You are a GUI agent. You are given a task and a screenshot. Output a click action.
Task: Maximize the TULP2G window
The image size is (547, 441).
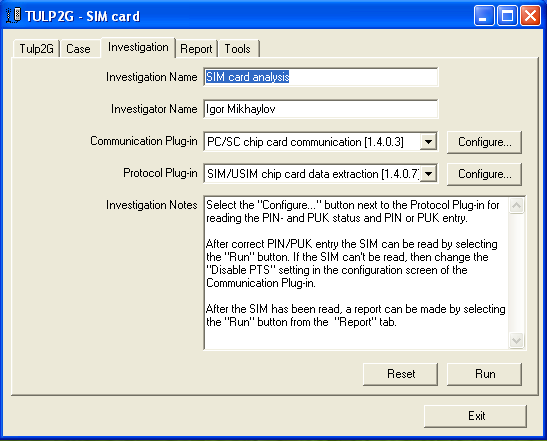click(x=507, y=16)
